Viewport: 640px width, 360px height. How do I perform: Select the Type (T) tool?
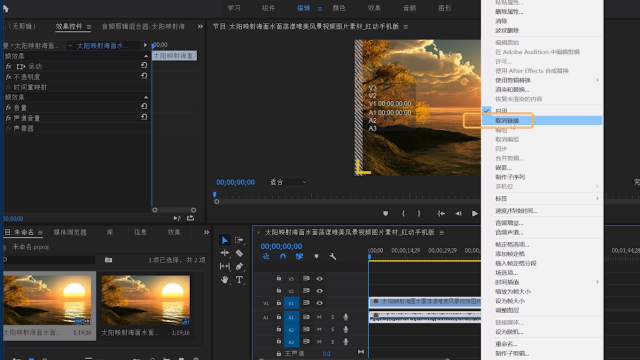[239, 280]
